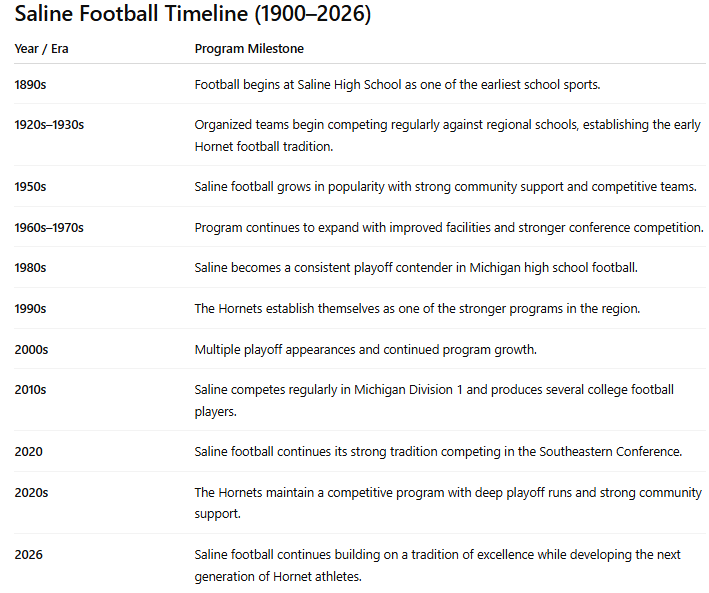
Task: Click the 1960s–1970s era label
Action: [x=49, y=228]
